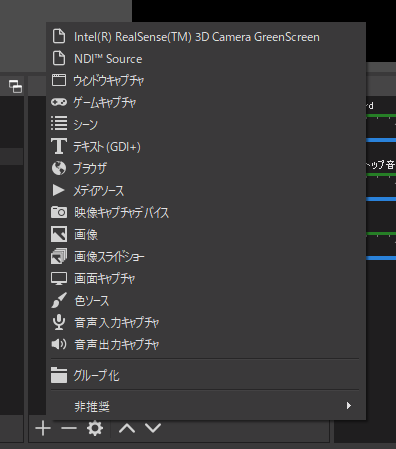Viewport: 396px width, 449px height.
Task: Select 音声出力キャプチャ source
Action: 206,344
